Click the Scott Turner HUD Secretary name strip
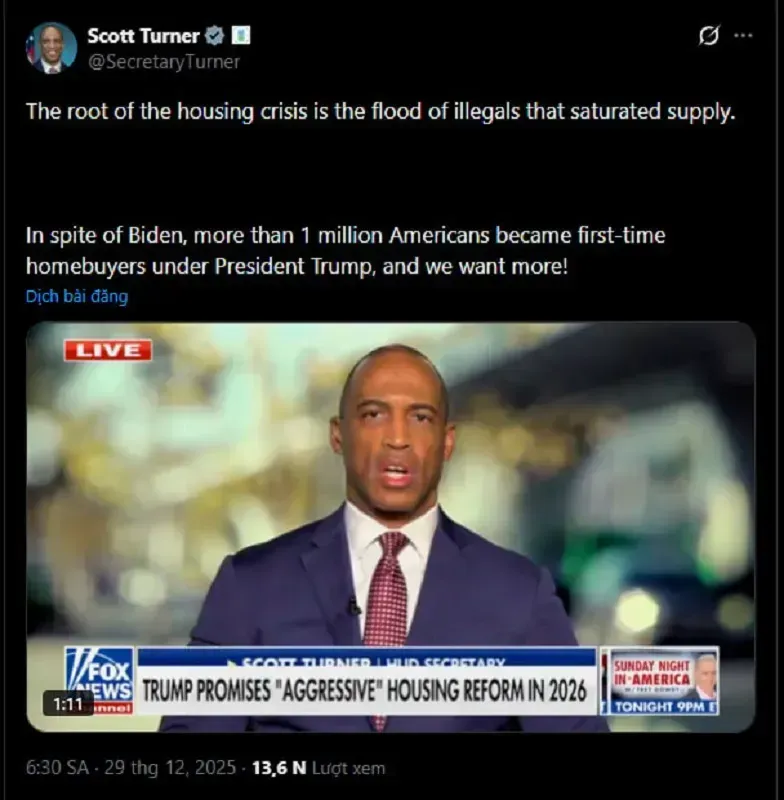 366,657
